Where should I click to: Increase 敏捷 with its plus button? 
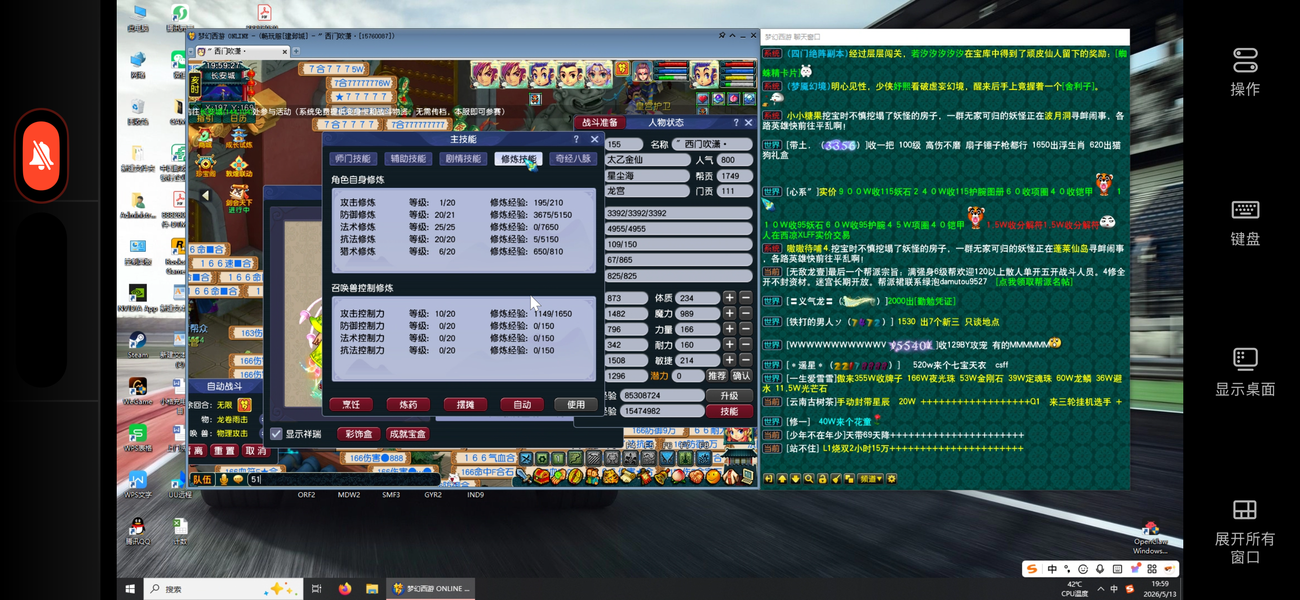point(730,360)
